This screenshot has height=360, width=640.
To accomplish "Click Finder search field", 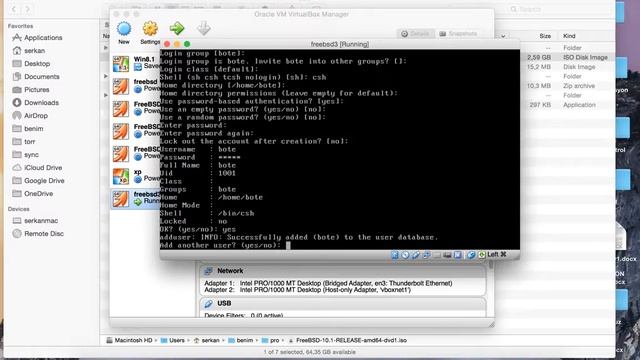I will [559, 9].
